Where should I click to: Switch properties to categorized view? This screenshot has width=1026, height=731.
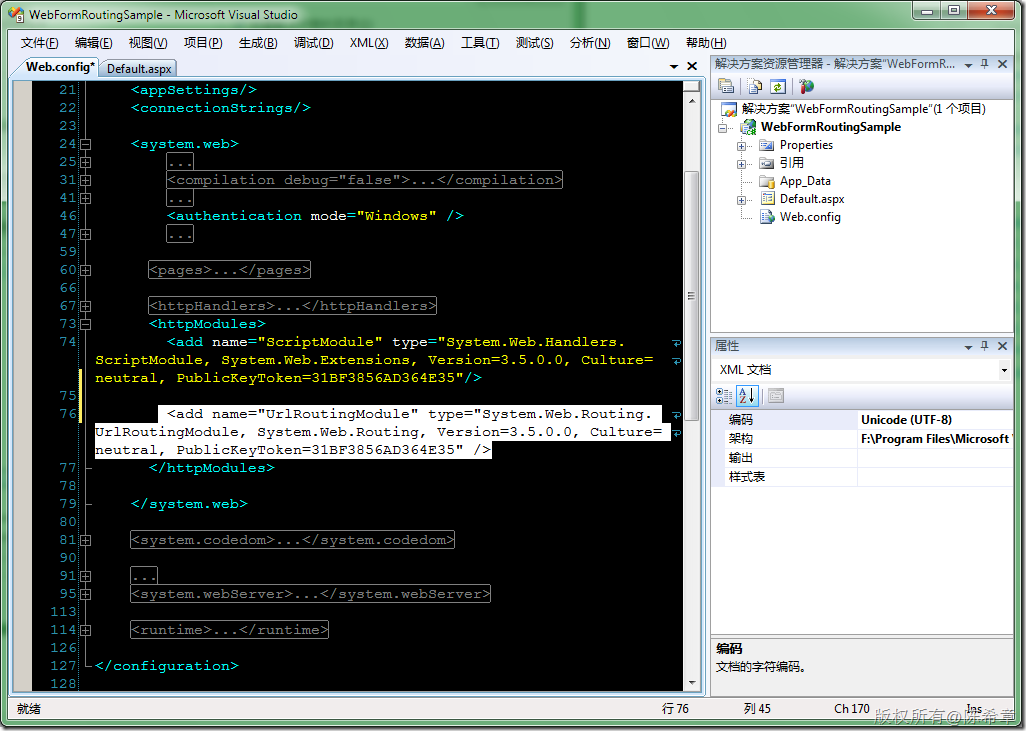[724, 396]
